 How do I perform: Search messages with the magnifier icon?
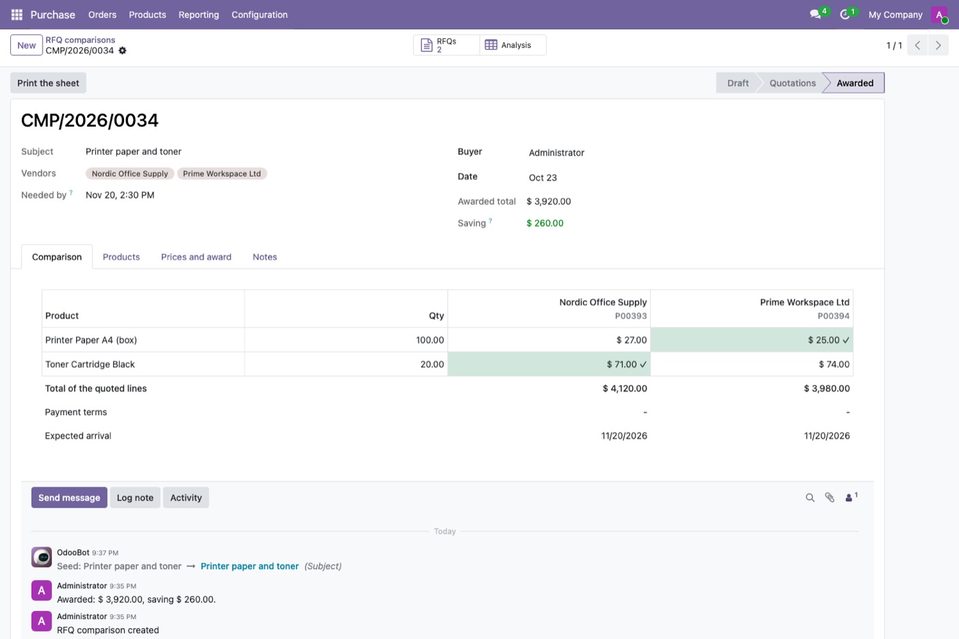point(810,498)
